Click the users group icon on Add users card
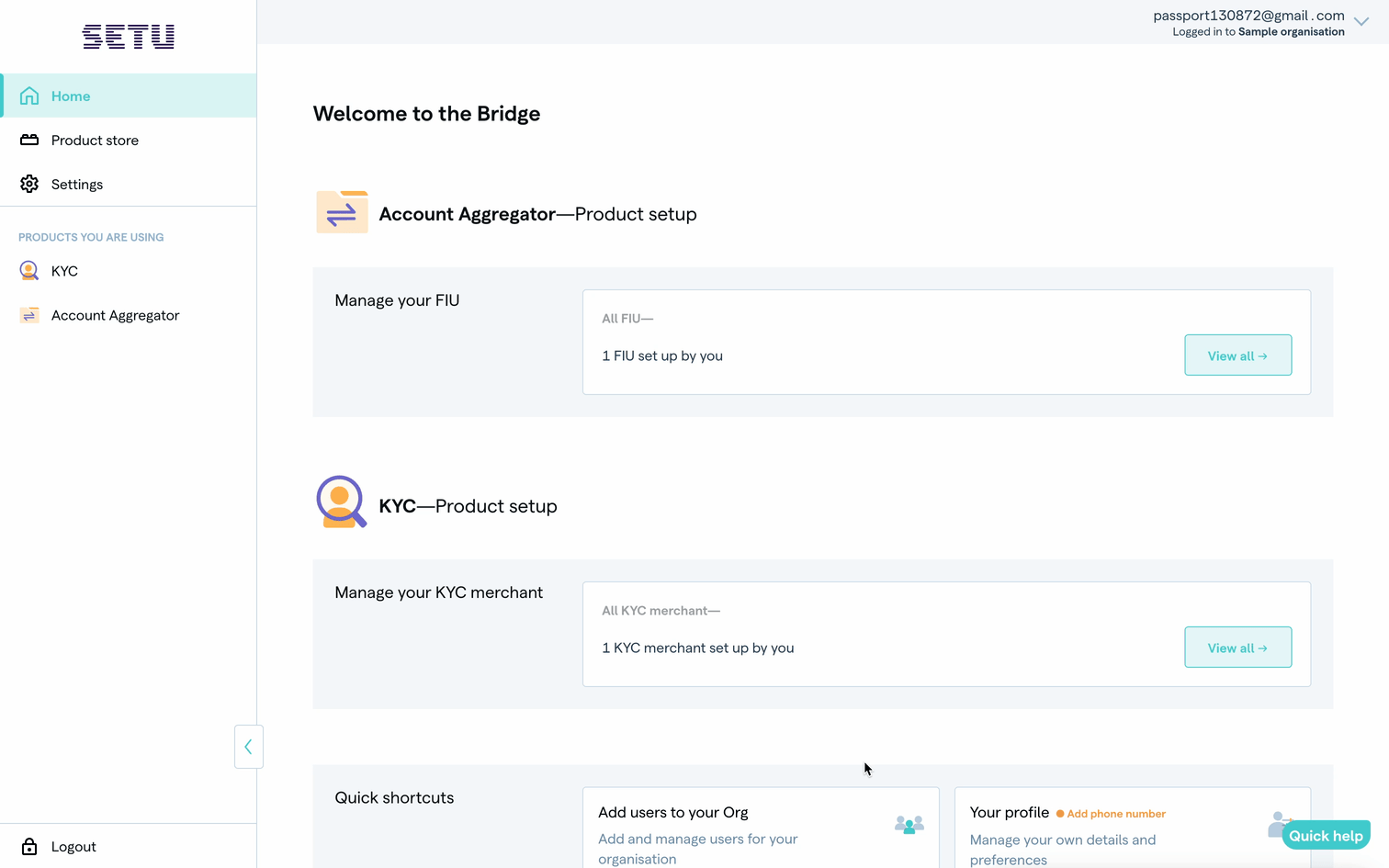The image size is (1389, 868). coord(909,826)
